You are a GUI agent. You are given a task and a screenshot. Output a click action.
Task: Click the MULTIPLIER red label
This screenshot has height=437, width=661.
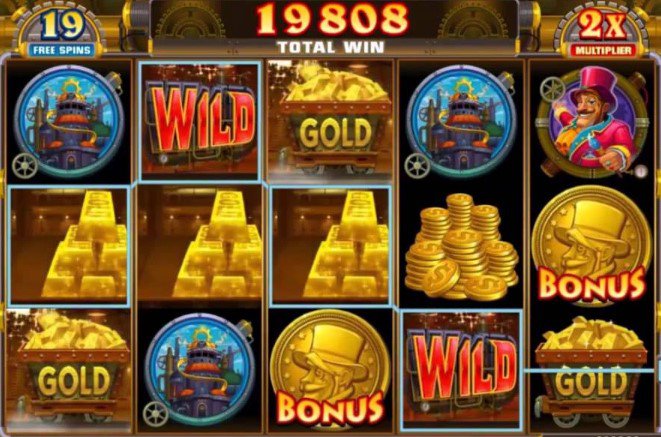click(604, 51)
